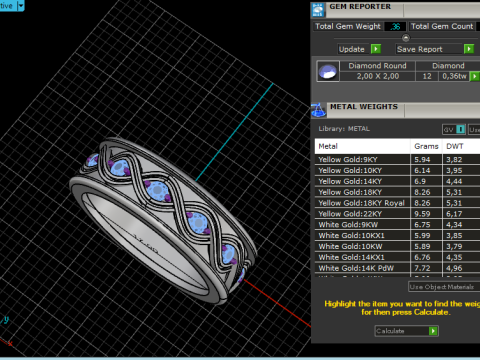The width and height of the screenshot is (480, 360).
Task: Click the green arrow on the Calculate button
Action: [433, 331]
